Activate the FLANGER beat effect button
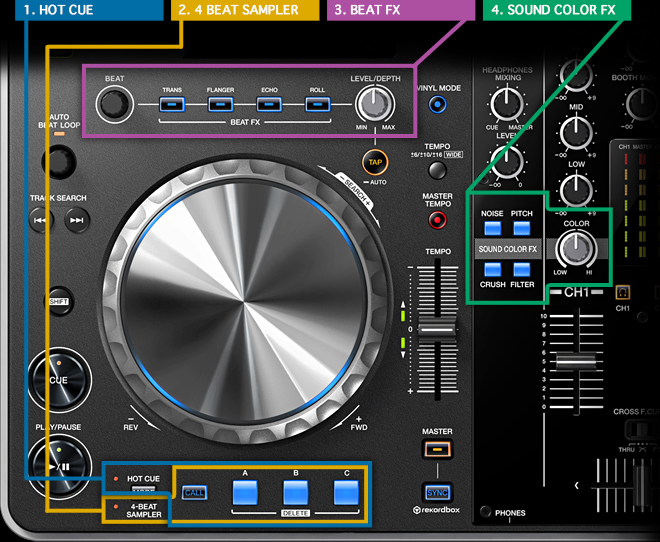Screen dimensions: 660x542 221,104
